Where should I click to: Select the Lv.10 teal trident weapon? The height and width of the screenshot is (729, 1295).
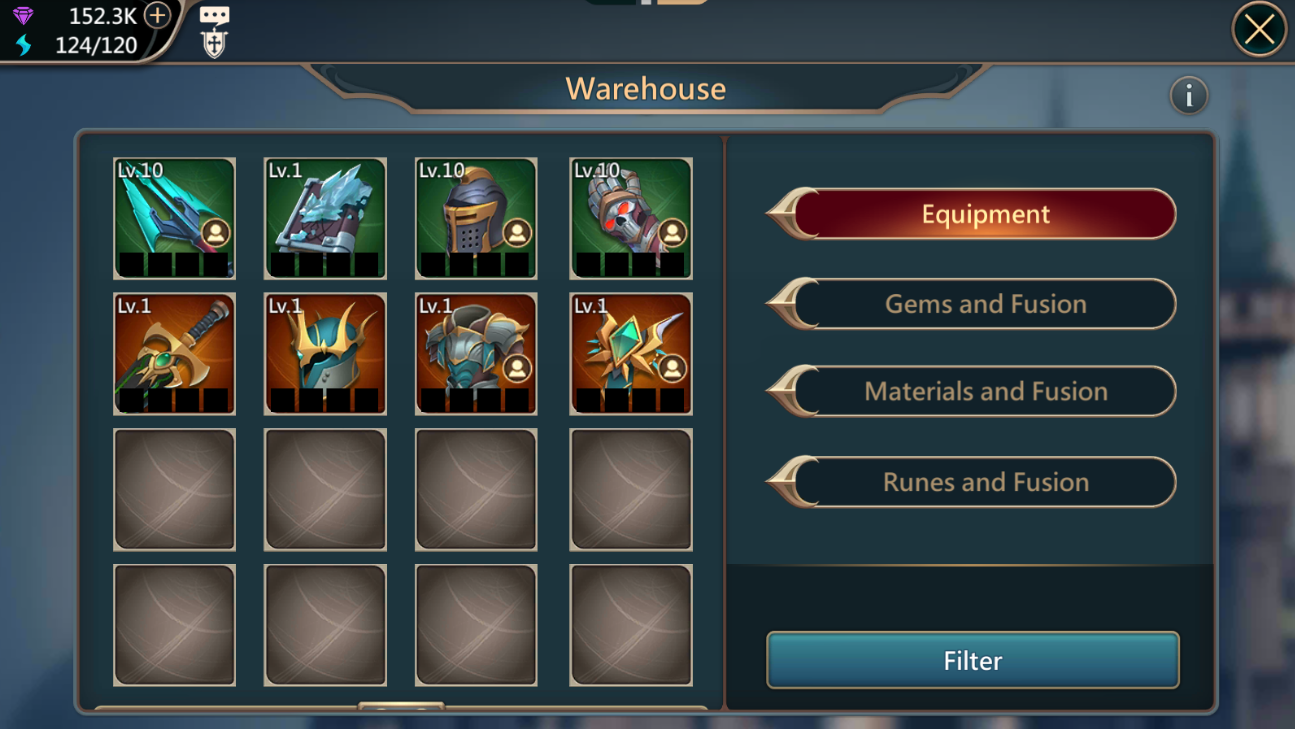click(175, 218)
